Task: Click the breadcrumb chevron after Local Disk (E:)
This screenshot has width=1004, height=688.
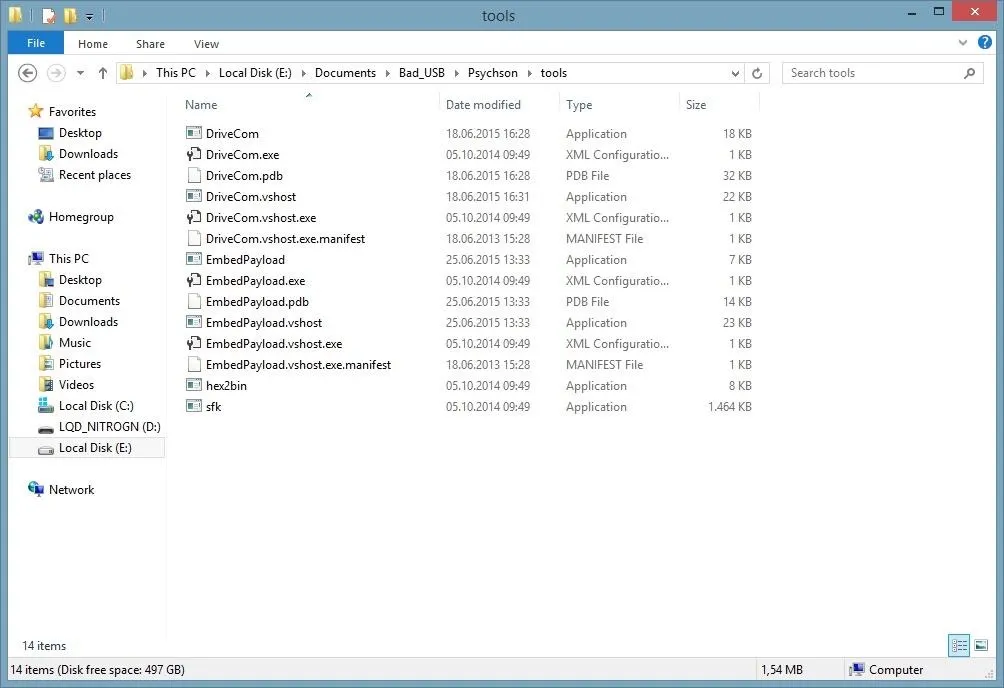Action: click(x=304, y=73)
